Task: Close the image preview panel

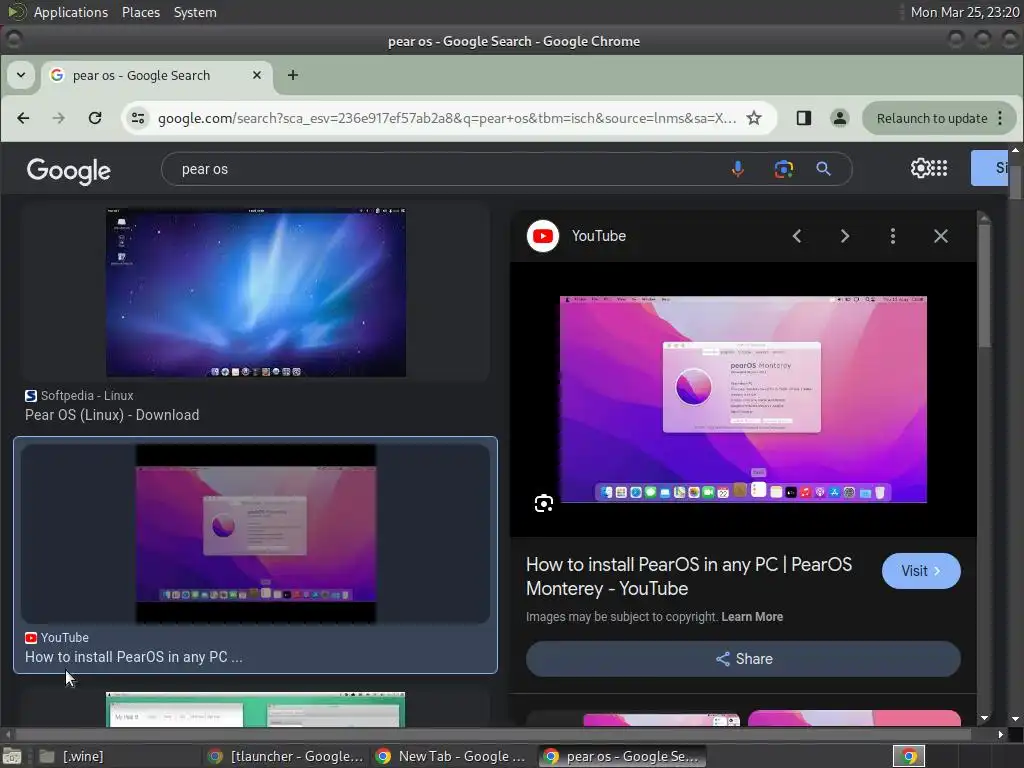Action: click(941, 236)
